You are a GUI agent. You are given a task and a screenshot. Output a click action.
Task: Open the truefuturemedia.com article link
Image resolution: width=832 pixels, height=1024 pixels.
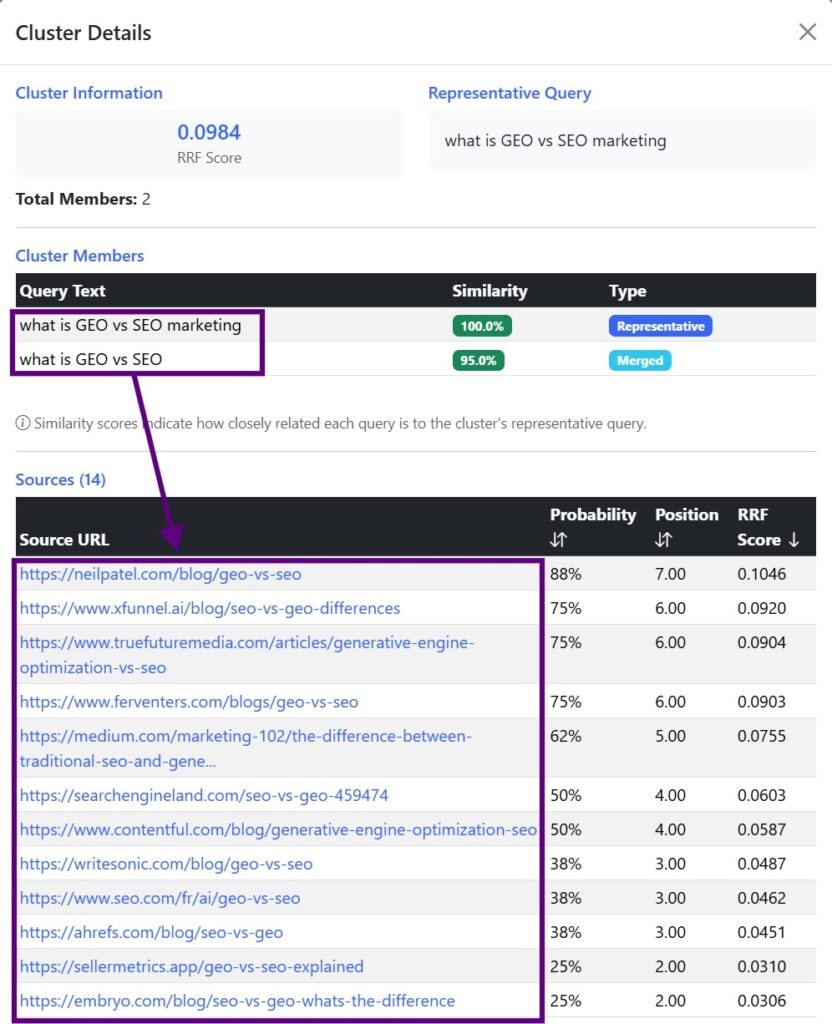pos(247,655)
